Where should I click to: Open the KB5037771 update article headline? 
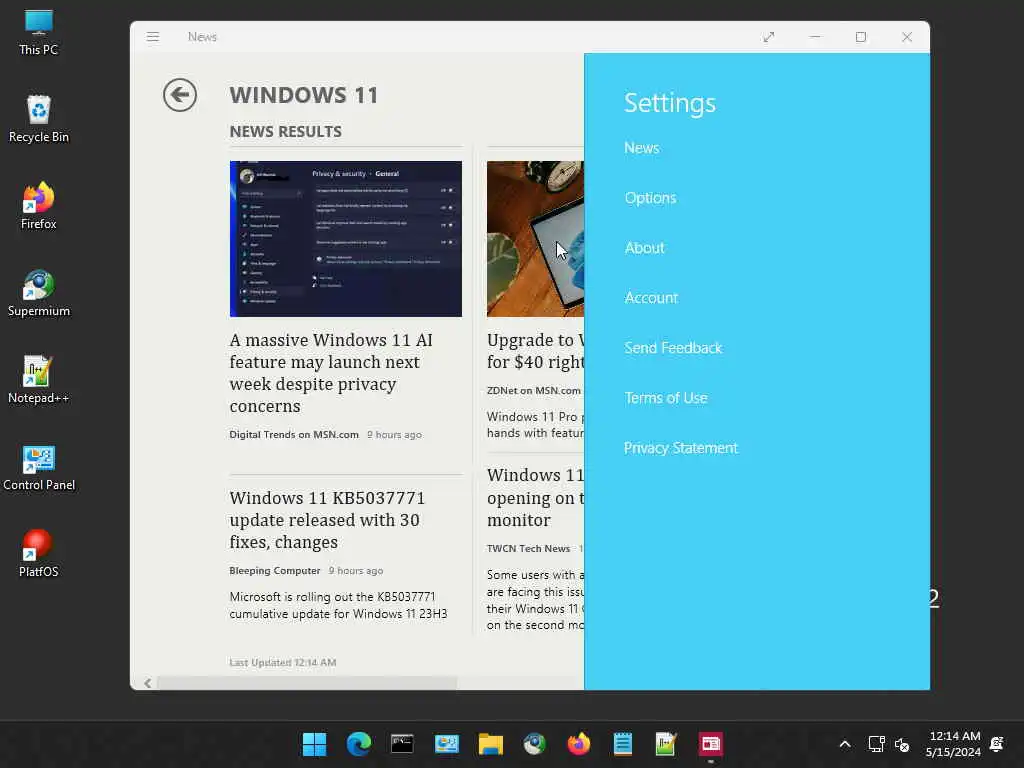pyautogui.click(x=327, y=520)
